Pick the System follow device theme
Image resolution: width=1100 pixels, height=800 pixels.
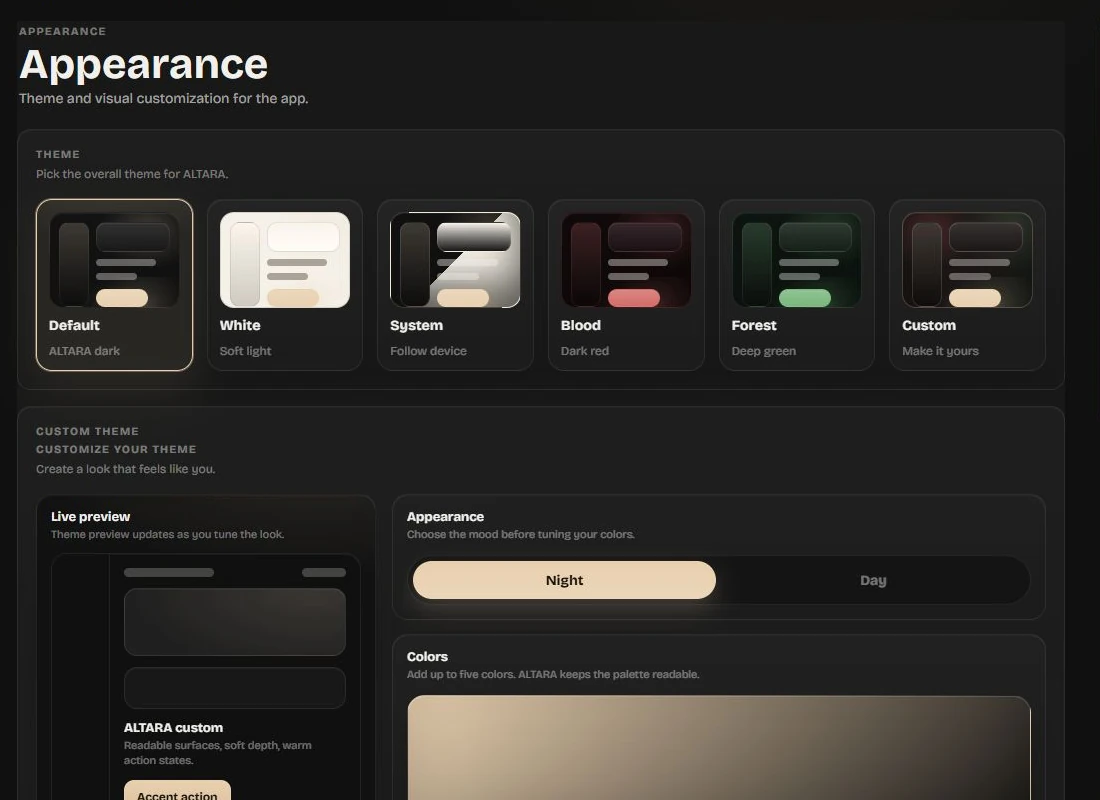point(455,285)
